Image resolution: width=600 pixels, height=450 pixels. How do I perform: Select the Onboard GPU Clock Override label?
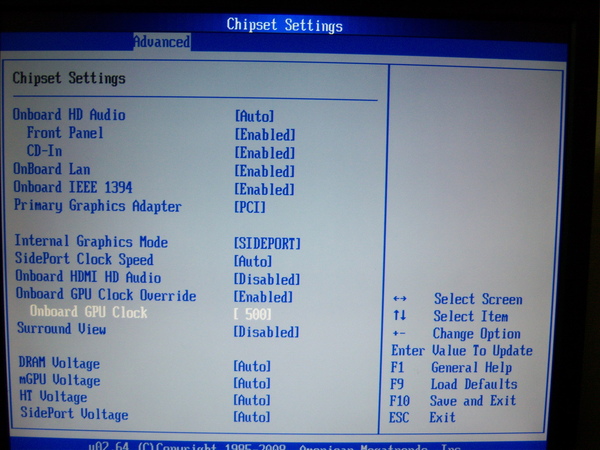[x=106, y=294]
